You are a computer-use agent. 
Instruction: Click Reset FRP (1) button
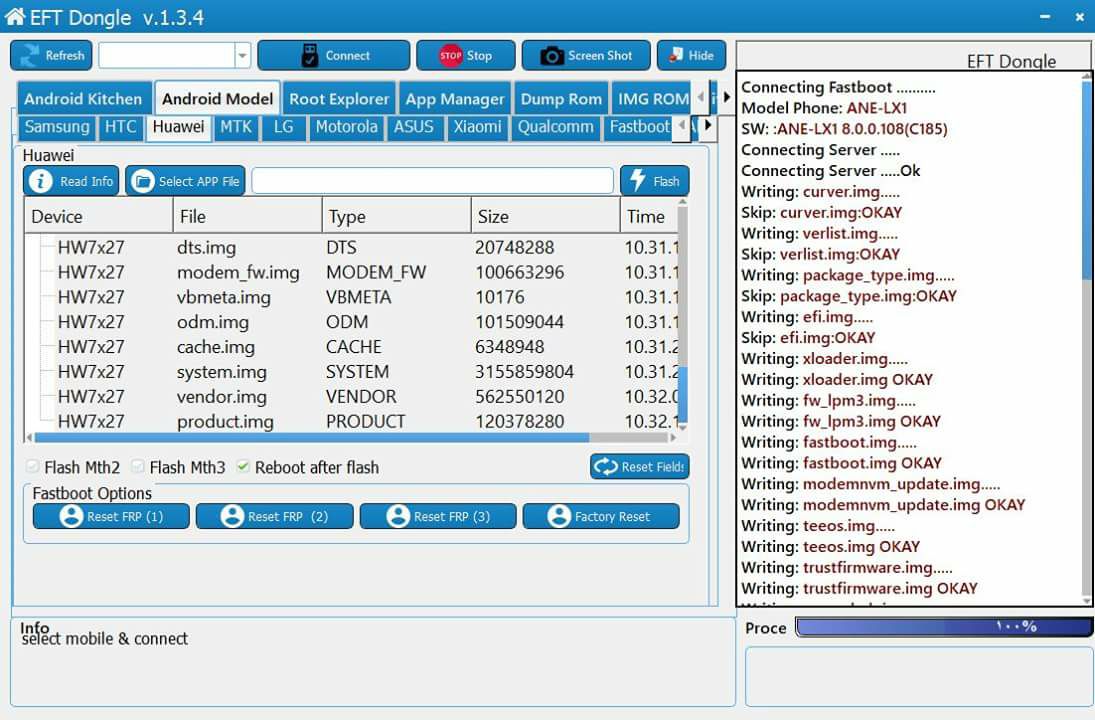click(x=111, y=516)
